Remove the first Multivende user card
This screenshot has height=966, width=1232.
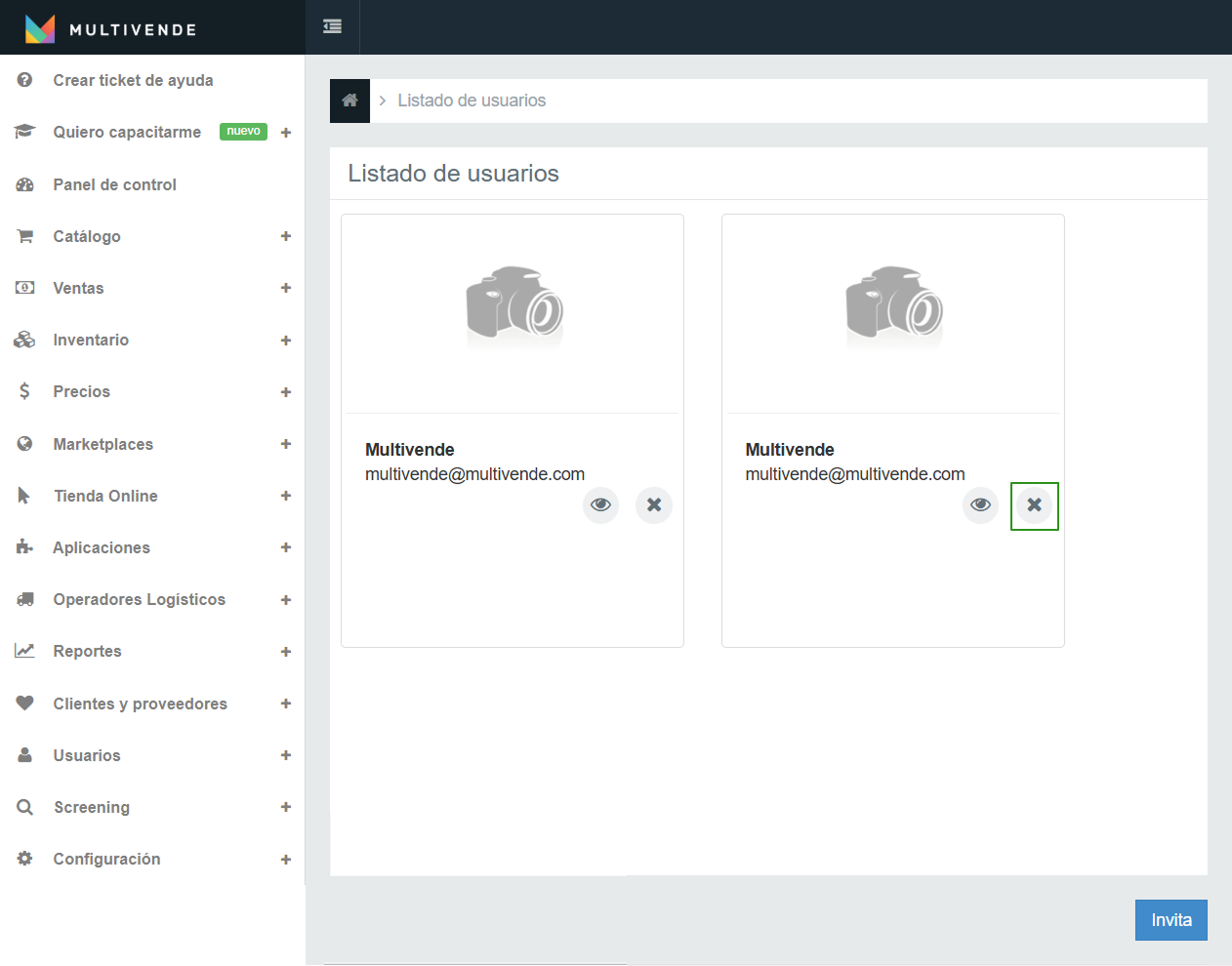pos(654,505)
